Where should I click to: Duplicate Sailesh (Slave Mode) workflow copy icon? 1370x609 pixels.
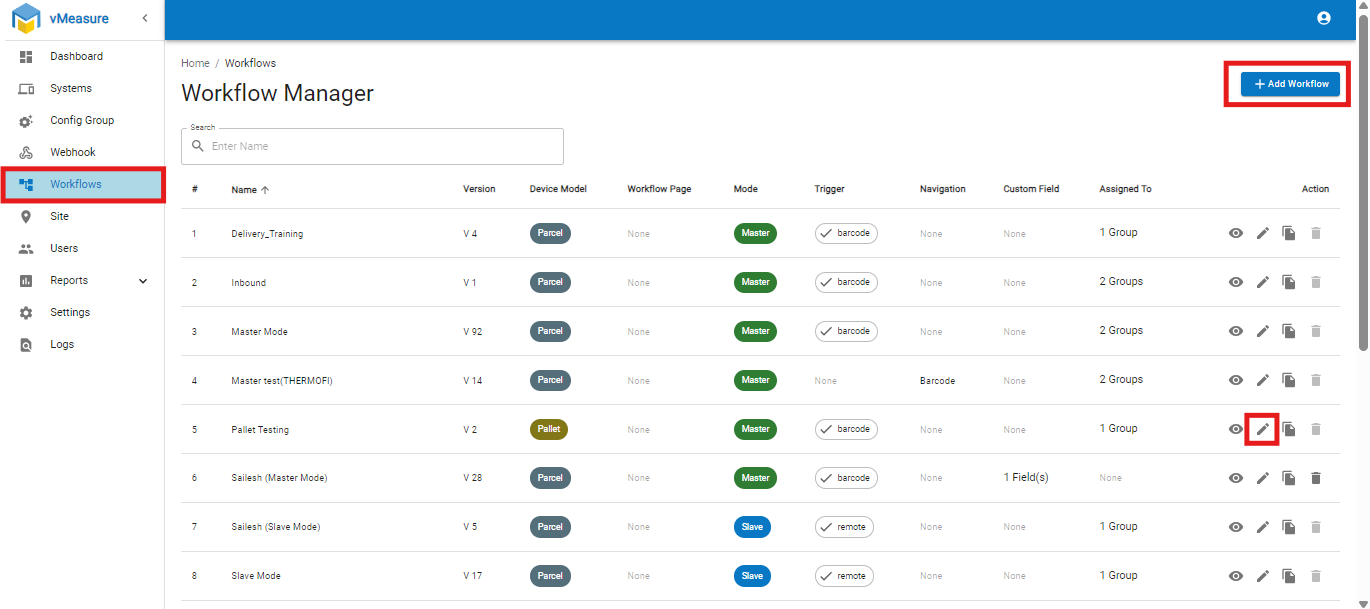(x=1290, y=527)
